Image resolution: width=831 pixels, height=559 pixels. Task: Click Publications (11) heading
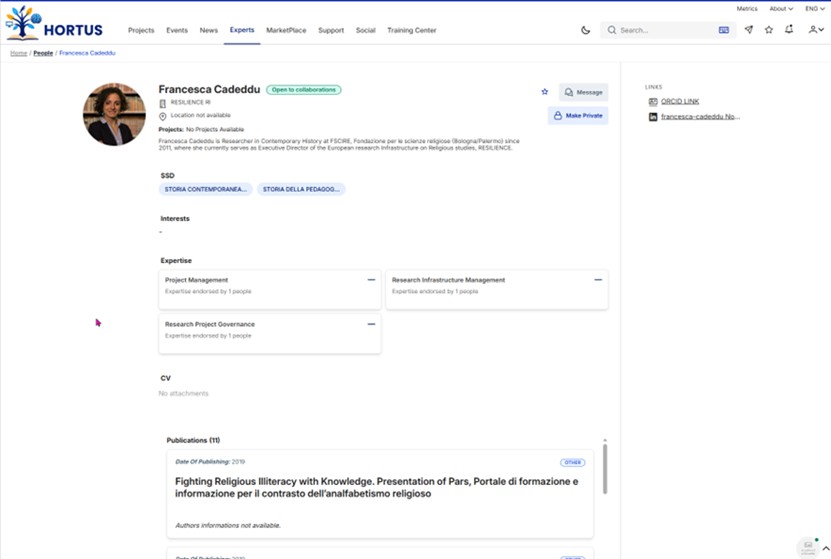(x=193, y=440)
